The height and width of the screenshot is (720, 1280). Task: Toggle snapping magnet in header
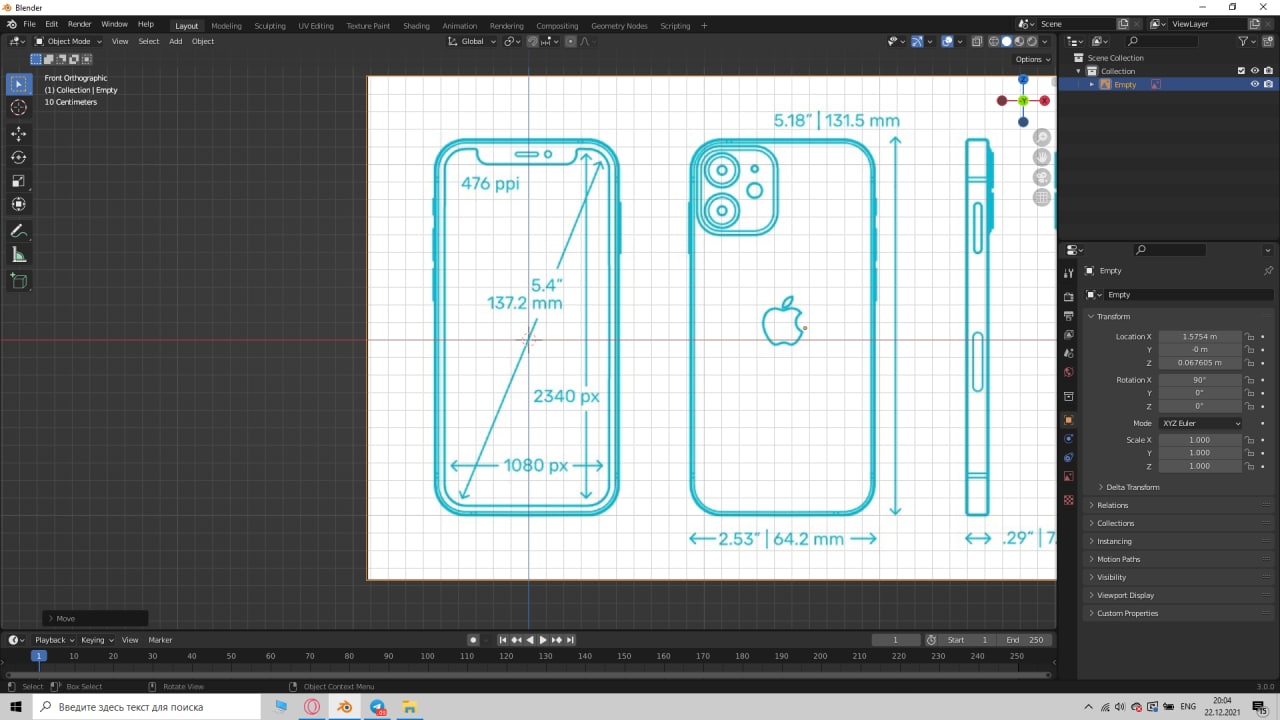(x=533, y=41)
